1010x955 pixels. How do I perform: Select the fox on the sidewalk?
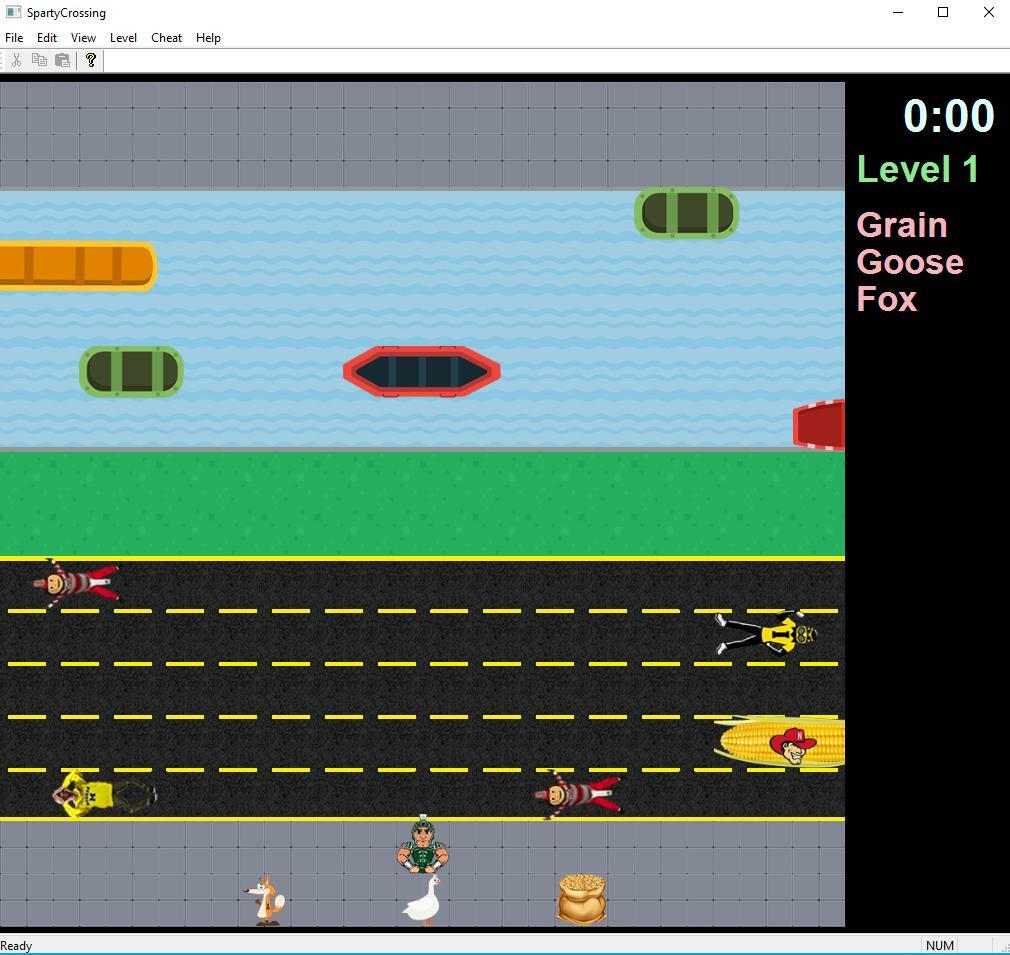(x=265, y=901)
